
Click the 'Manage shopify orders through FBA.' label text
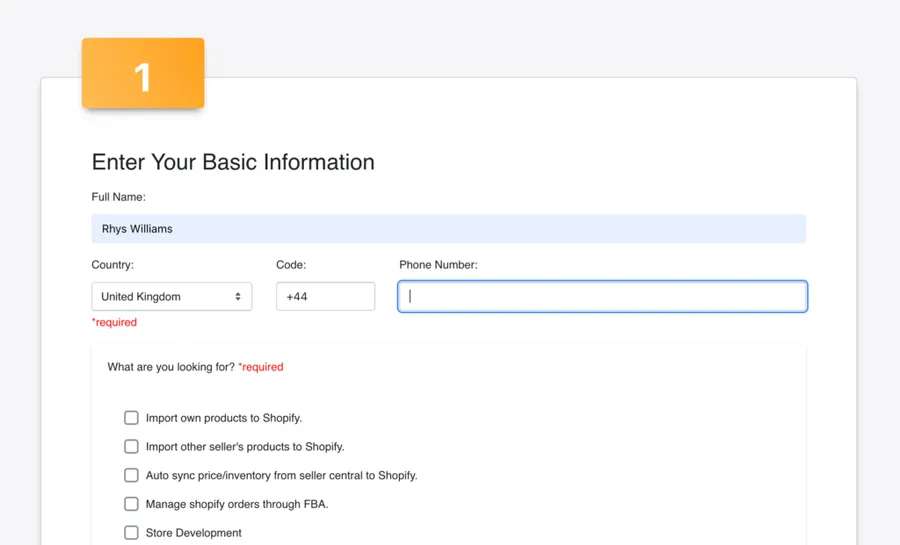click(x=236, y=504)
